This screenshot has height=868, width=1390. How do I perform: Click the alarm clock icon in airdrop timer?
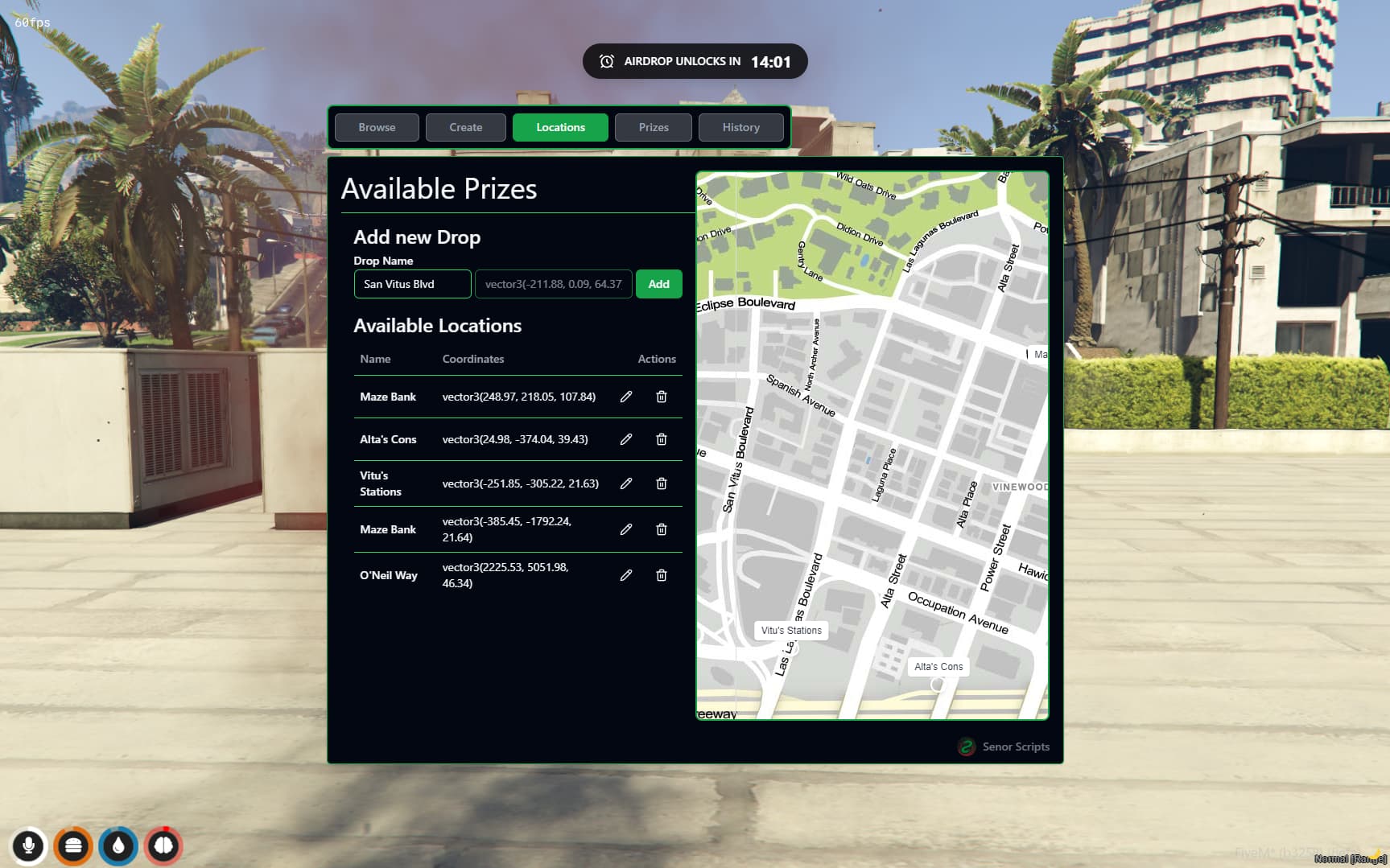pos(607,61)
